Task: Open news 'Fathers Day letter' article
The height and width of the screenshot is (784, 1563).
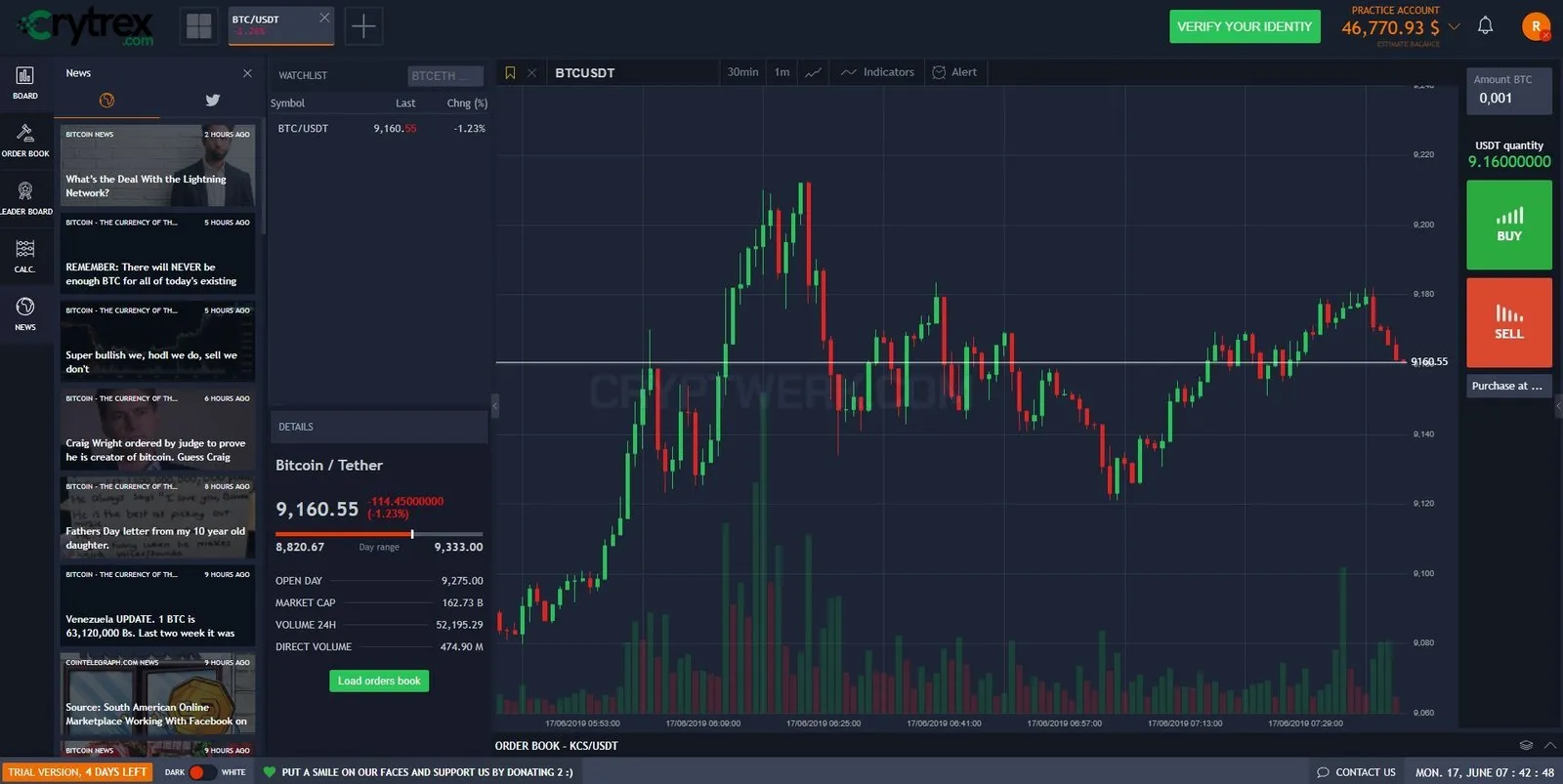Action: 157,517
